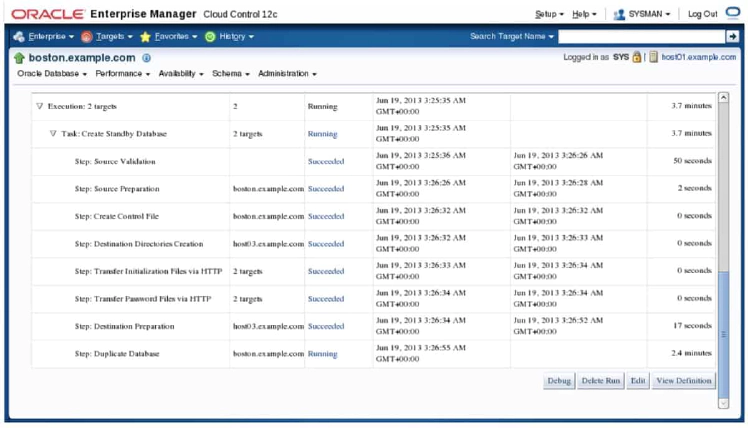The height and width of the screenshot is (428, 750).
Task: Select the Step: Duplicate Database row text
Action: (x=117, y=354)
